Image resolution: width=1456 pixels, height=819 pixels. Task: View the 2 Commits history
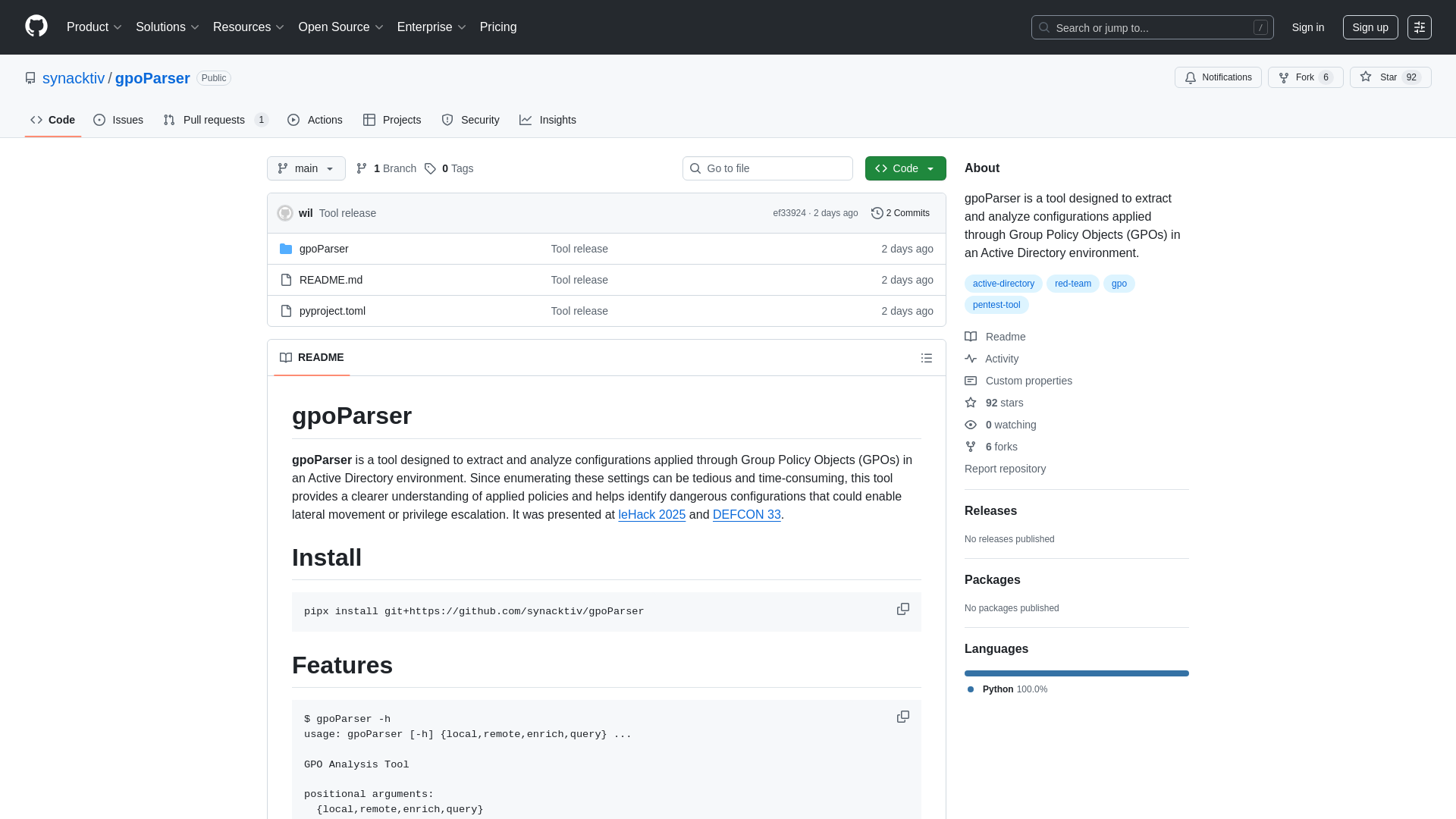click(900, 213)
